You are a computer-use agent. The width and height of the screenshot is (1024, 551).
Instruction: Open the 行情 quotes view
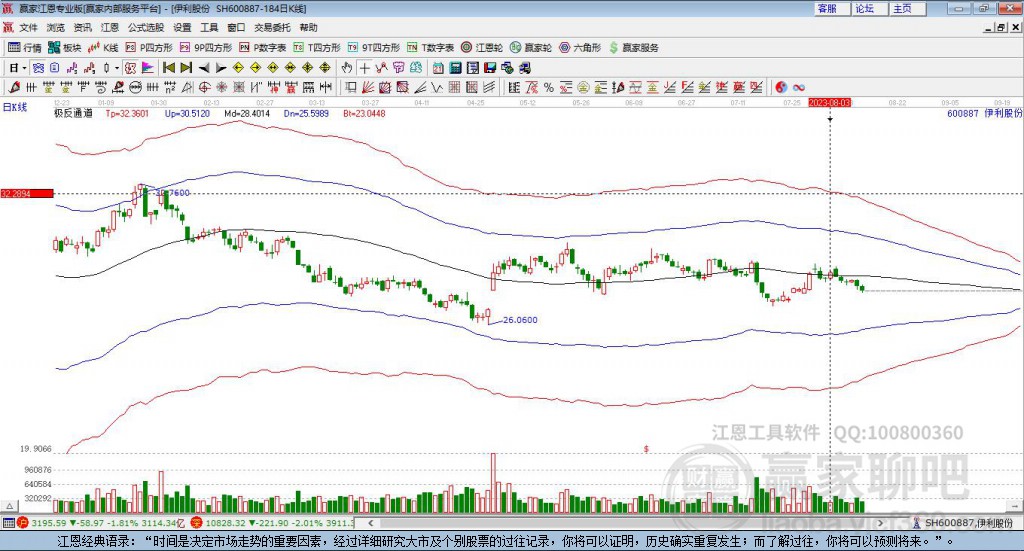pyautogui.click(x=25, y=48)
